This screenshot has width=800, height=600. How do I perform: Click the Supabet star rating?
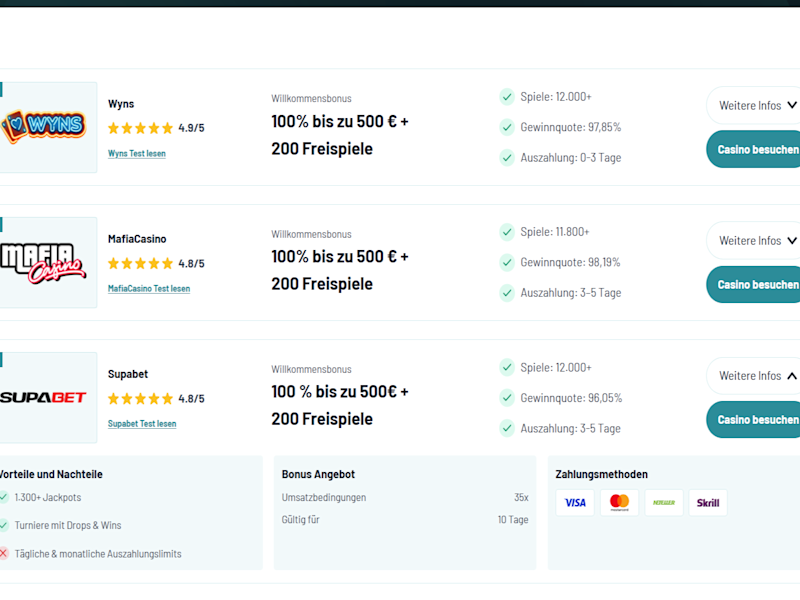click(x=140, y=399)
